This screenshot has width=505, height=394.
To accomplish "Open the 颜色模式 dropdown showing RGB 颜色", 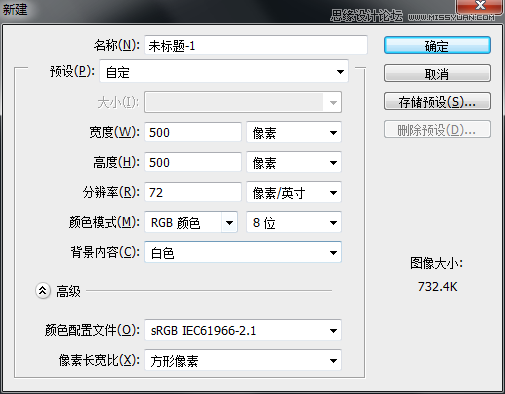I will pos(191,222).
